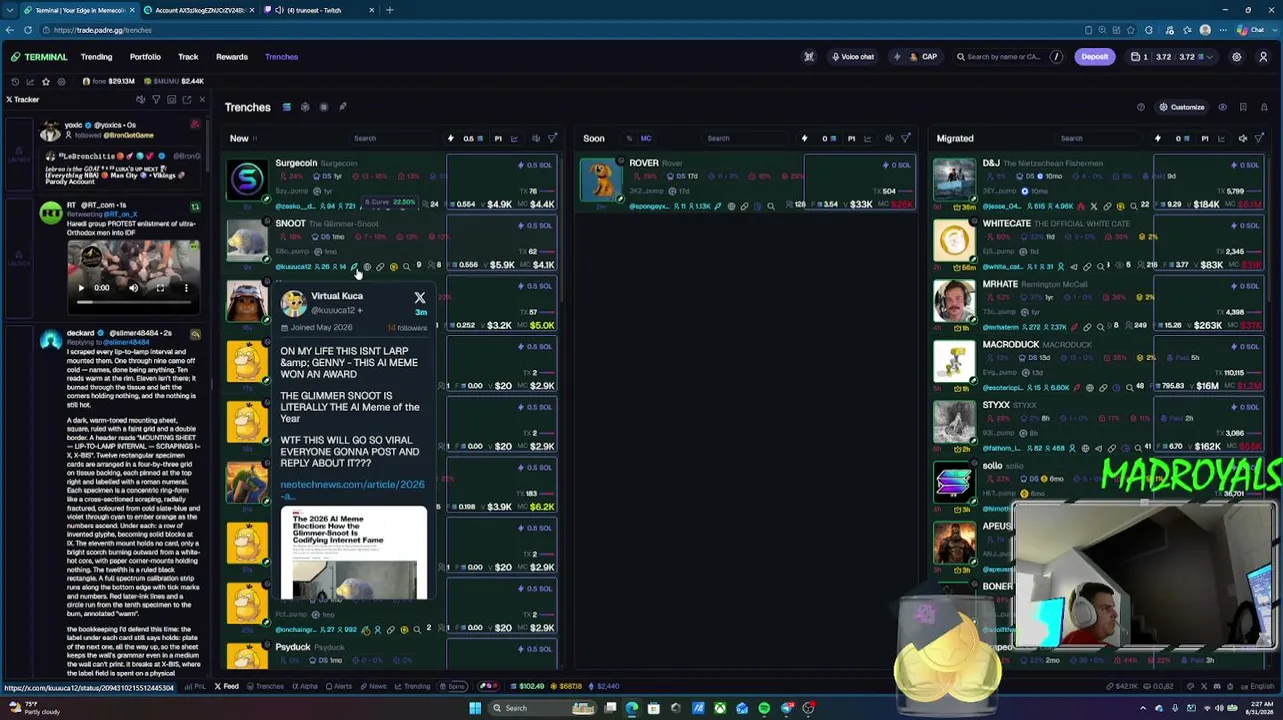Open the Alpha tab in the bottom bar
1283x720 pixels.
(305, 686)
